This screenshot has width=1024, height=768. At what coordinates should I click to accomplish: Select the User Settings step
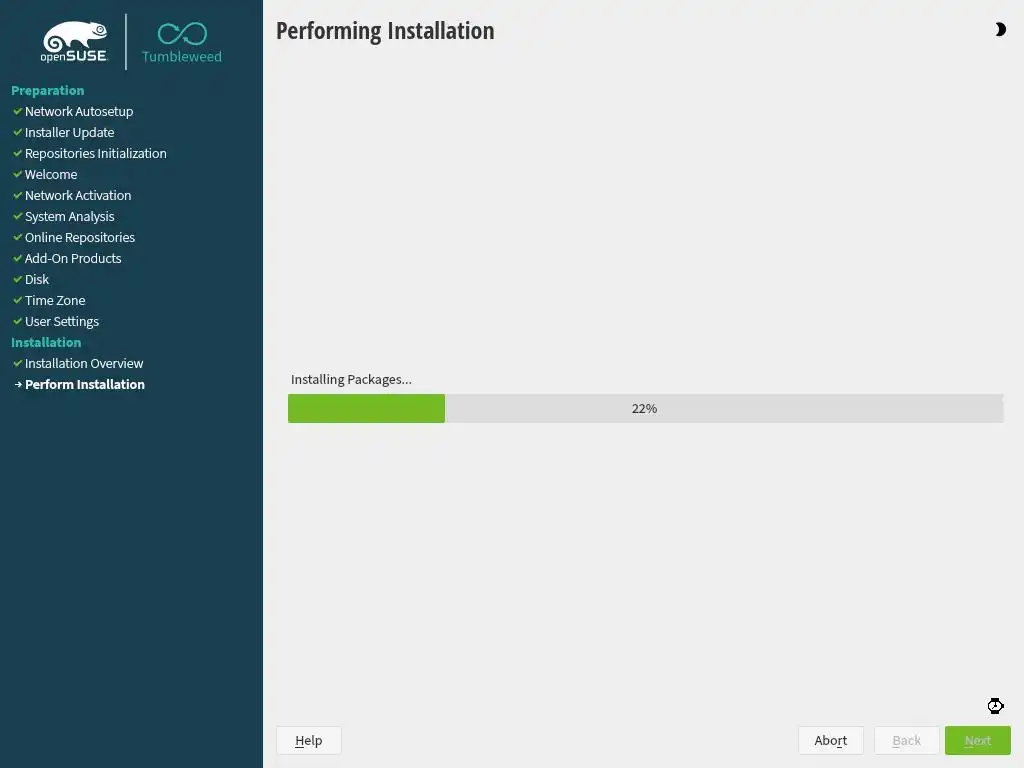[61, 321]
